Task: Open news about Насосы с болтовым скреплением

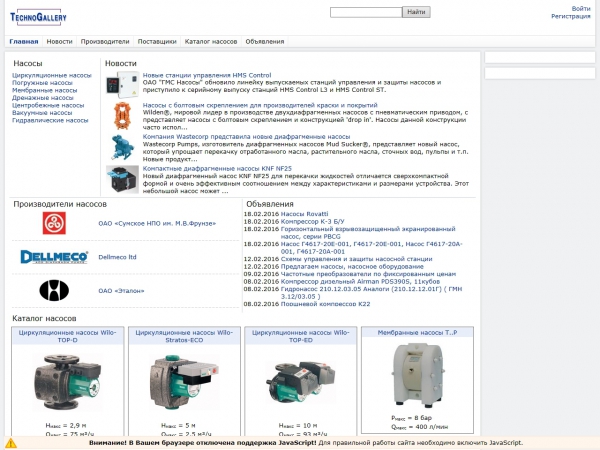Action: click(260, 105)
